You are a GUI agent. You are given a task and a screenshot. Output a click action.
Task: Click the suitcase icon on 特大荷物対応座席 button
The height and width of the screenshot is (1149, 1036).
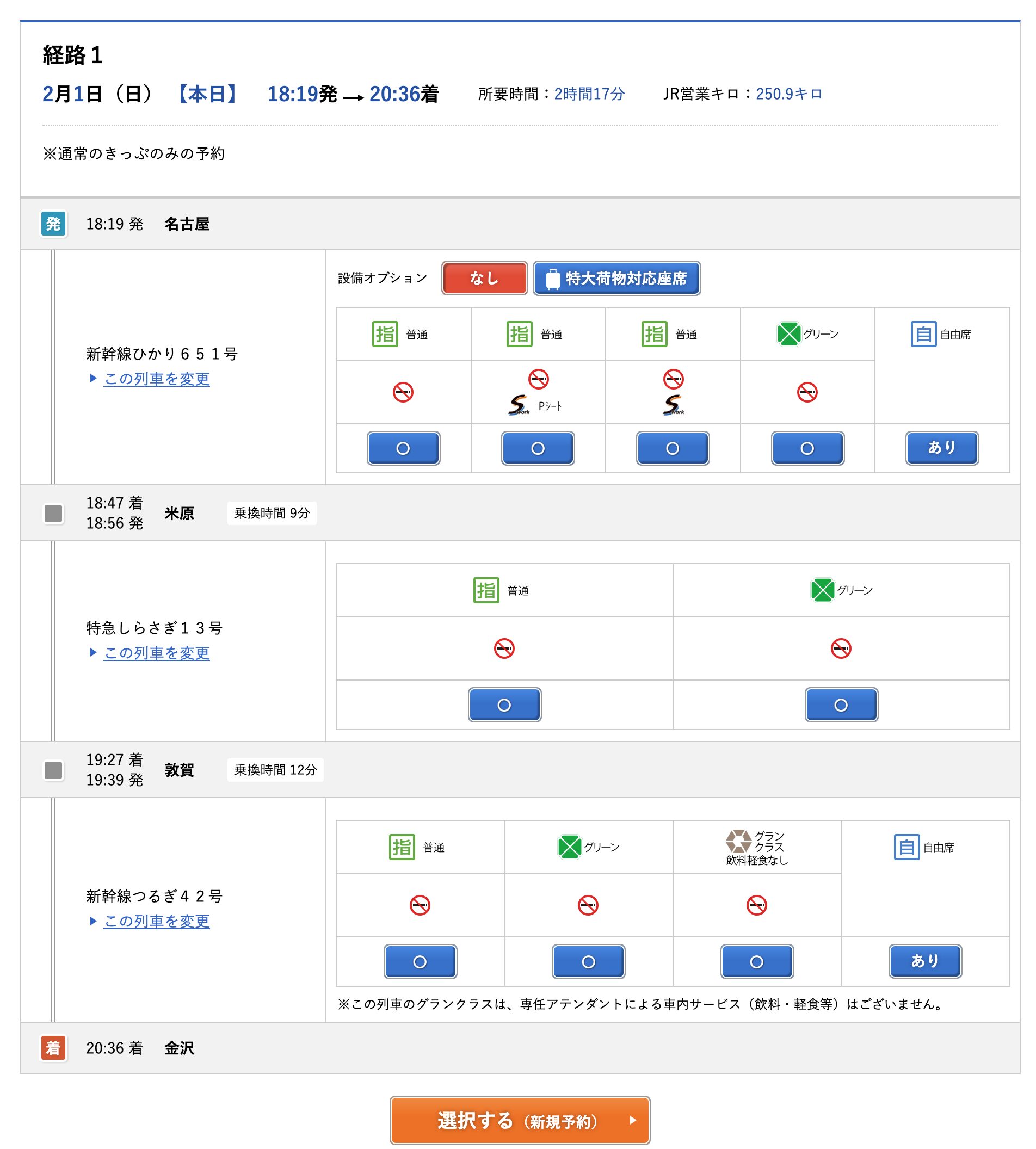(551, 279)
